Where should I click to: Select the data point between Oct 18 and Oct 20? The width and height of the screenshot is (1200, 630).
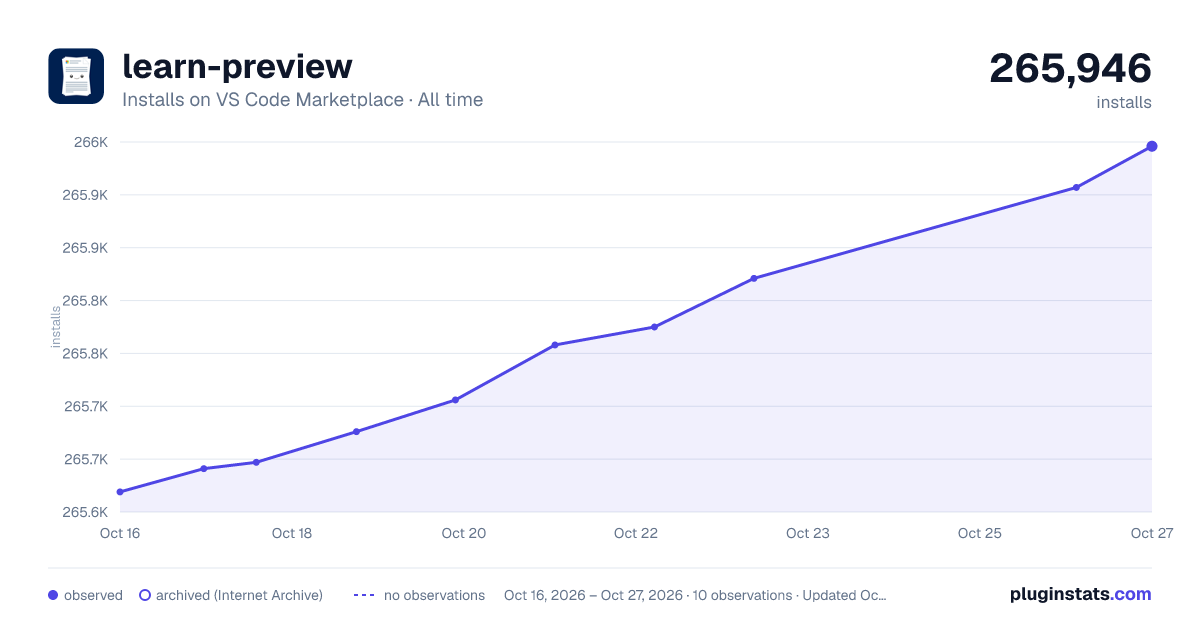coord(356,432)
